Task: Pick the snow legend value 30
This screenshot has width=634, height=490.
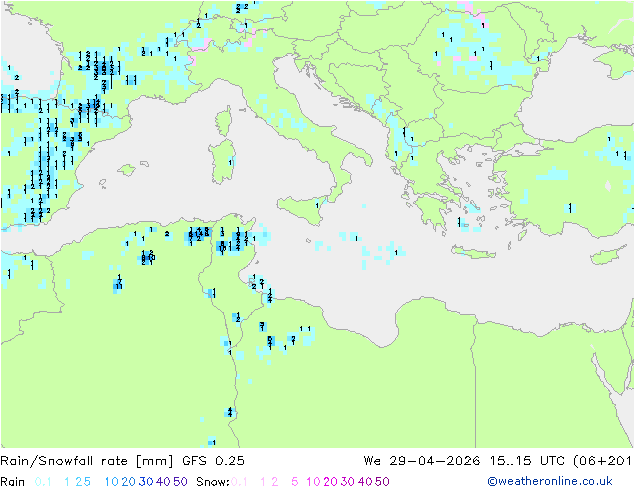Action: [348, 482]
